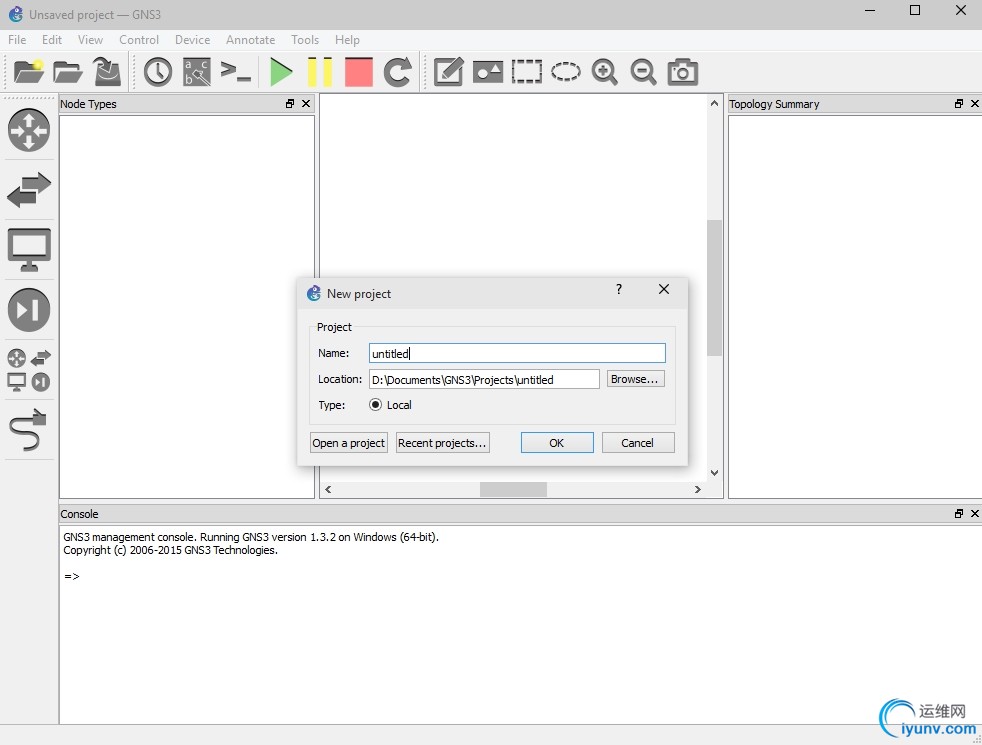982x745 pixels.
Task: Close the New project dialog
Action: coord(664,289)
